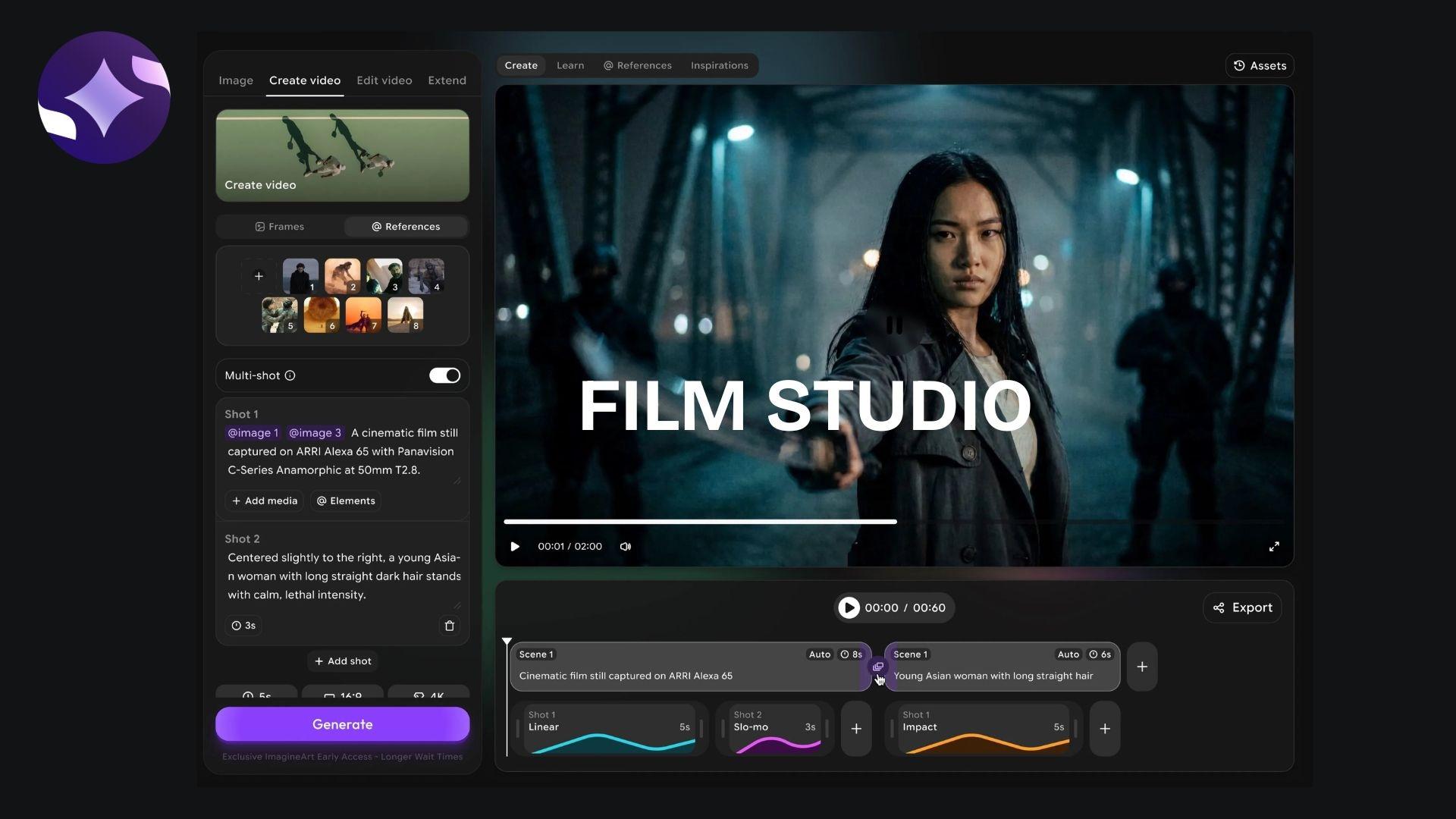Pause via the center overlay button
Image resolution: width=1456 pixels, height=819 pixels.
tap(895, 325)
